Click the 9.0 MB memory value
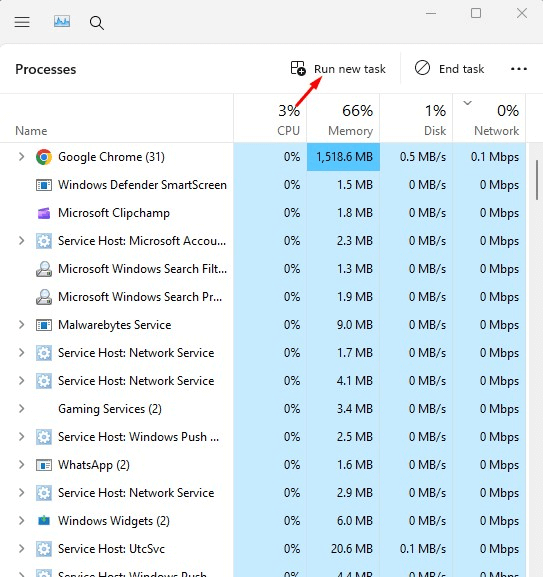The height and width of the screenshot is (577, 543). pos(355,325)
